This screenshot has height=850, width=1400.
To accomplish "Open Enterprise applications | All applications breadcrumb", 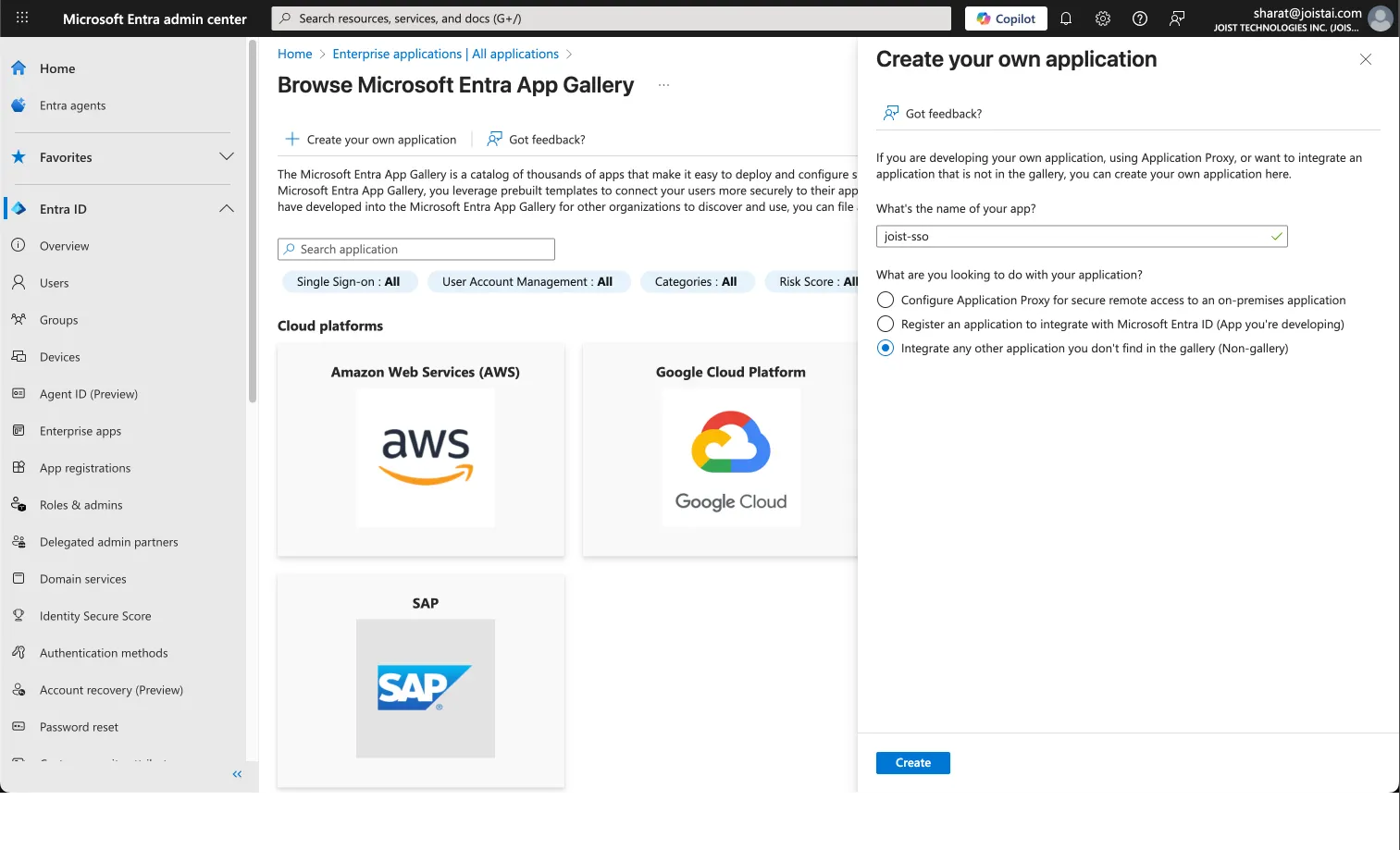I will pos(446,54).
